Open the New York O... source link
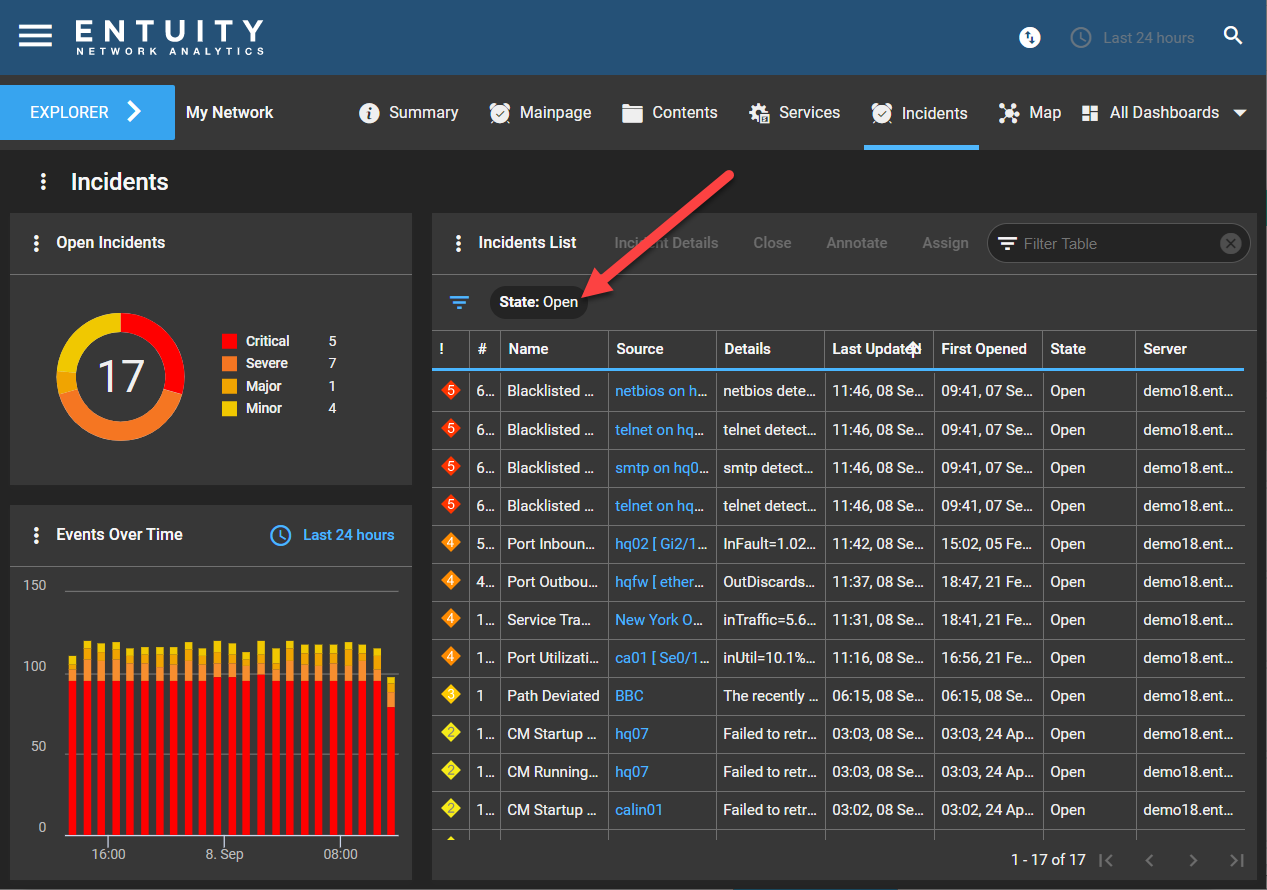Screen dimensions: 1267x890 click(659, 619)
